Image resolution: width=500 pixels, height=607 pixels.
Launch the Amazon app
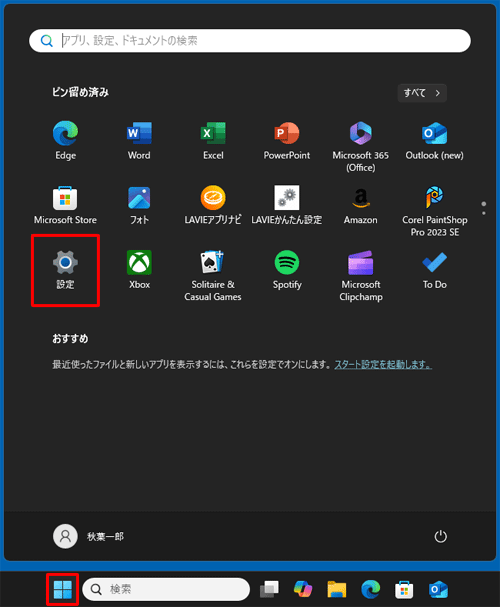361,205
